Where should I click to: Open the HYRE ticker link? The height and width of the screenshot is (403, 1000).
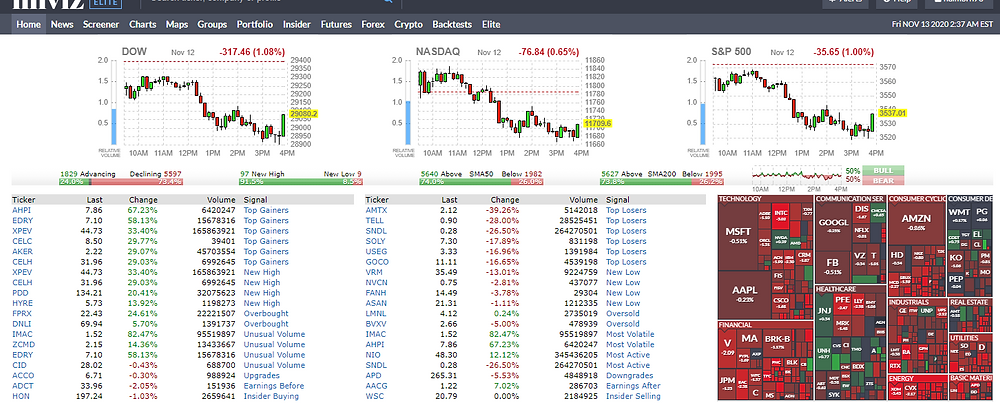22,303
